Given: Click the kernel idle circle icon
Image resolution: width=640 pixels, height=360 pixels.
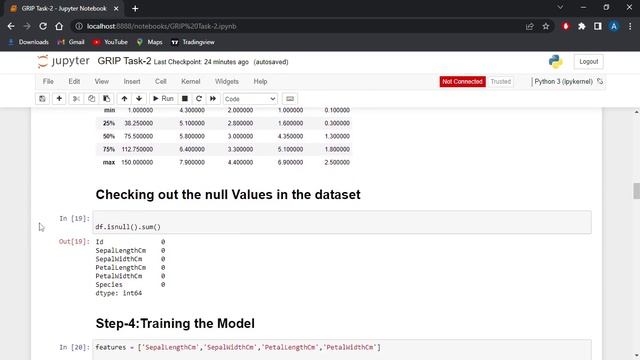Looking at the screenshot, I should tap(600, 81).
